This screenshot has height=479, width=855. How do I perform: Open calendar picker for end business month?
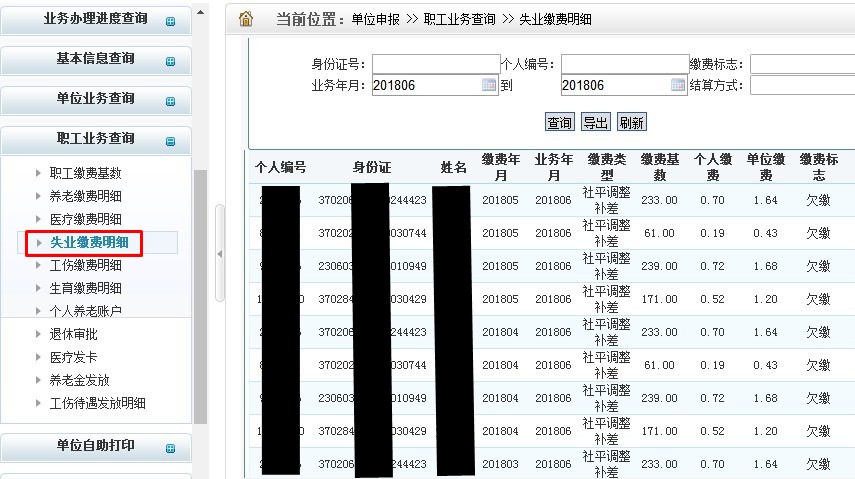pos(679,85)
